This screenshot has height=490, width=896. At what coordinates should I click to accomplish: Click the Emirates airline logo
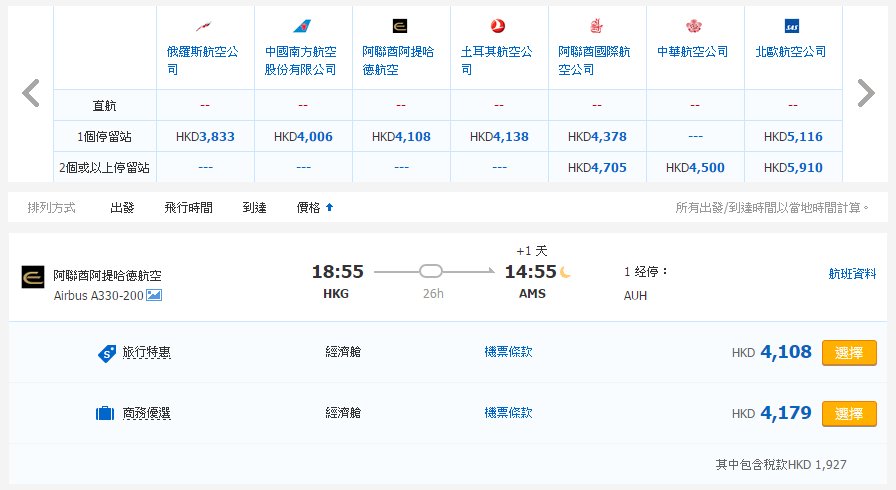tap(596, 26)
